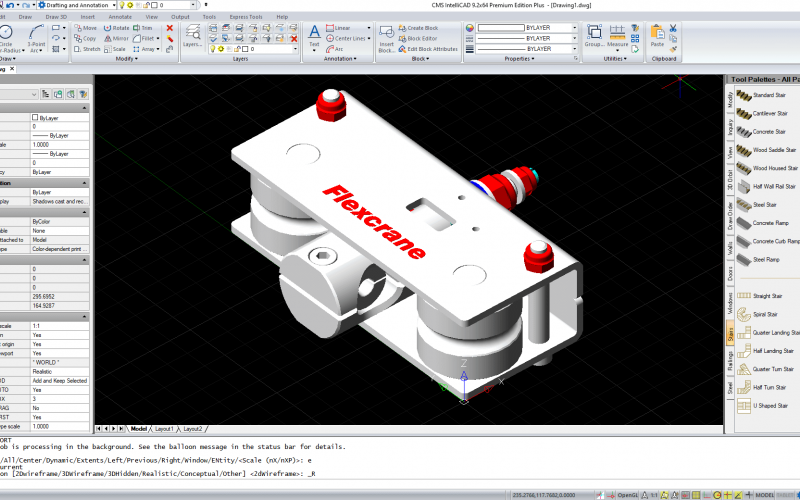Image resolution: width=800 pixels, height=500 pixels.
Task: Switch to the Layout1 tab
Action: pyautogui.click(x=164, y=428)
